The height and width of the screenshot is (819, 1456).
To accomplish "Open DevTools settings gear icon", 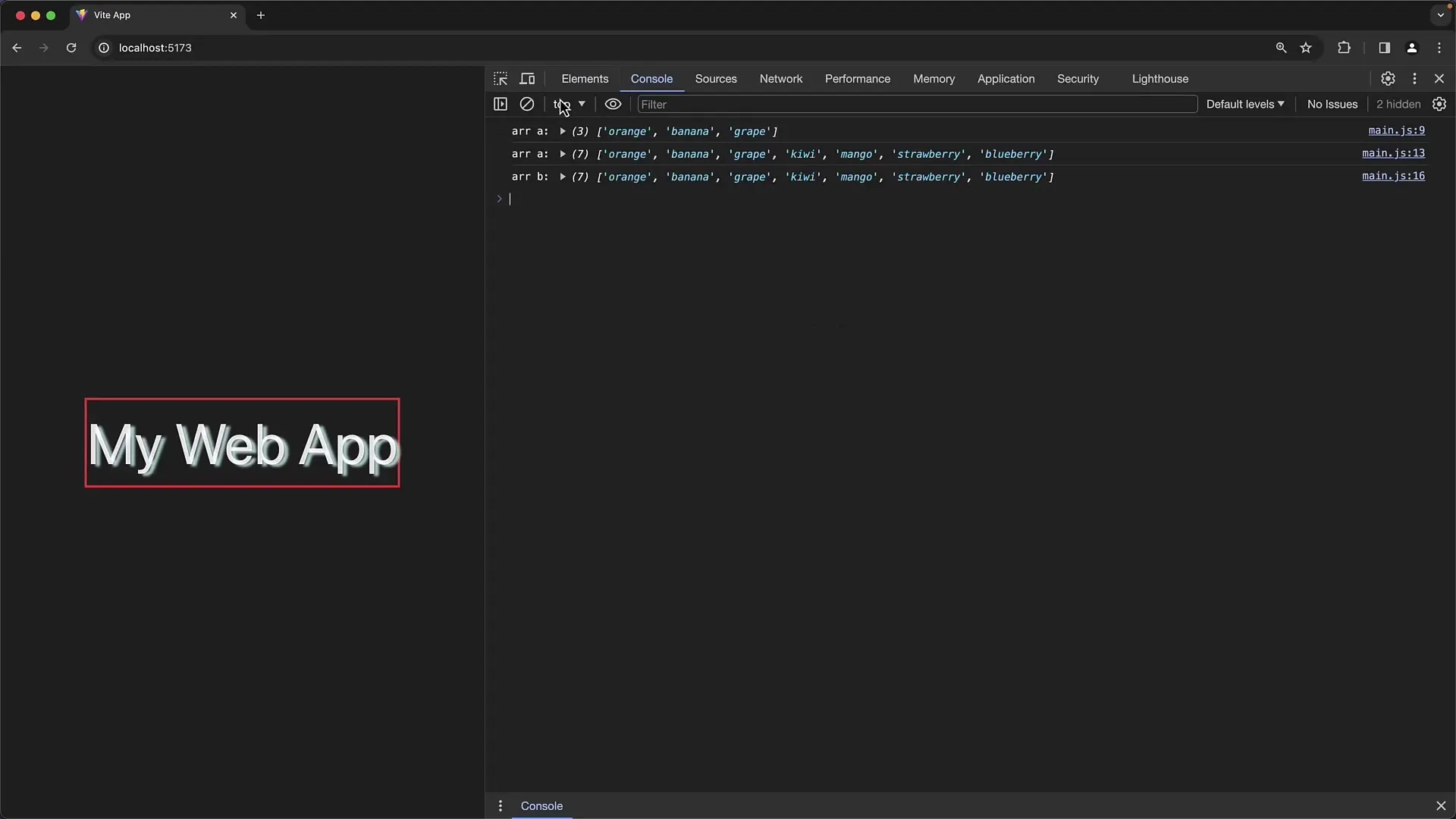I will click(1388, 79).
